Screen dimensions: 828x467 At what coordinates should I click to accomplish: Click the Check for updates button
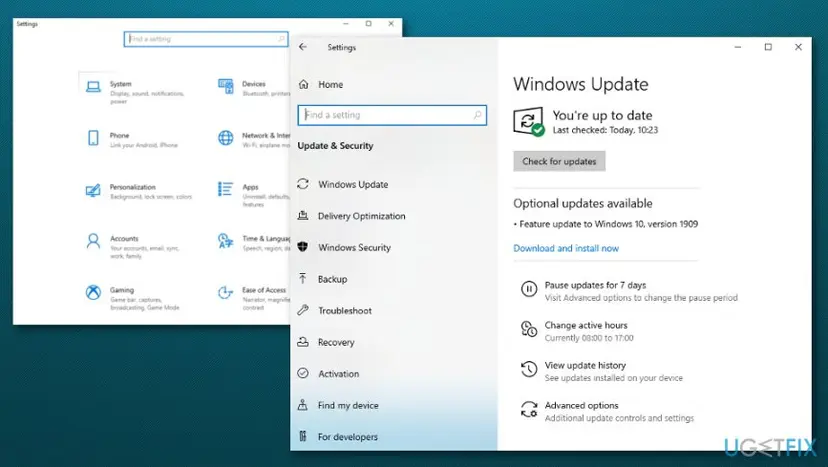559,161
